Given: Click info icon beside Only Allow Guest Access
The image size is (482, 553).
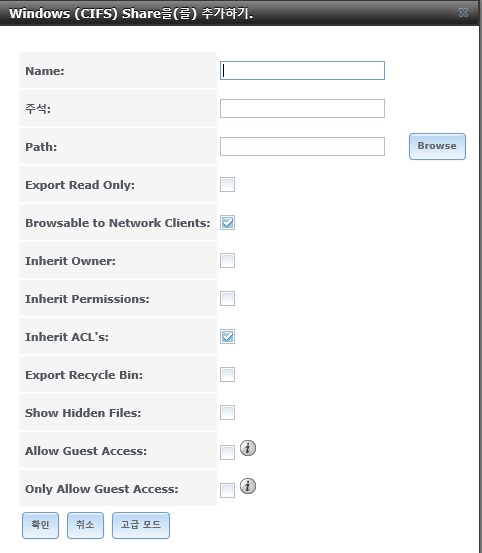Looking at the screenshot, I should (248, 486).
